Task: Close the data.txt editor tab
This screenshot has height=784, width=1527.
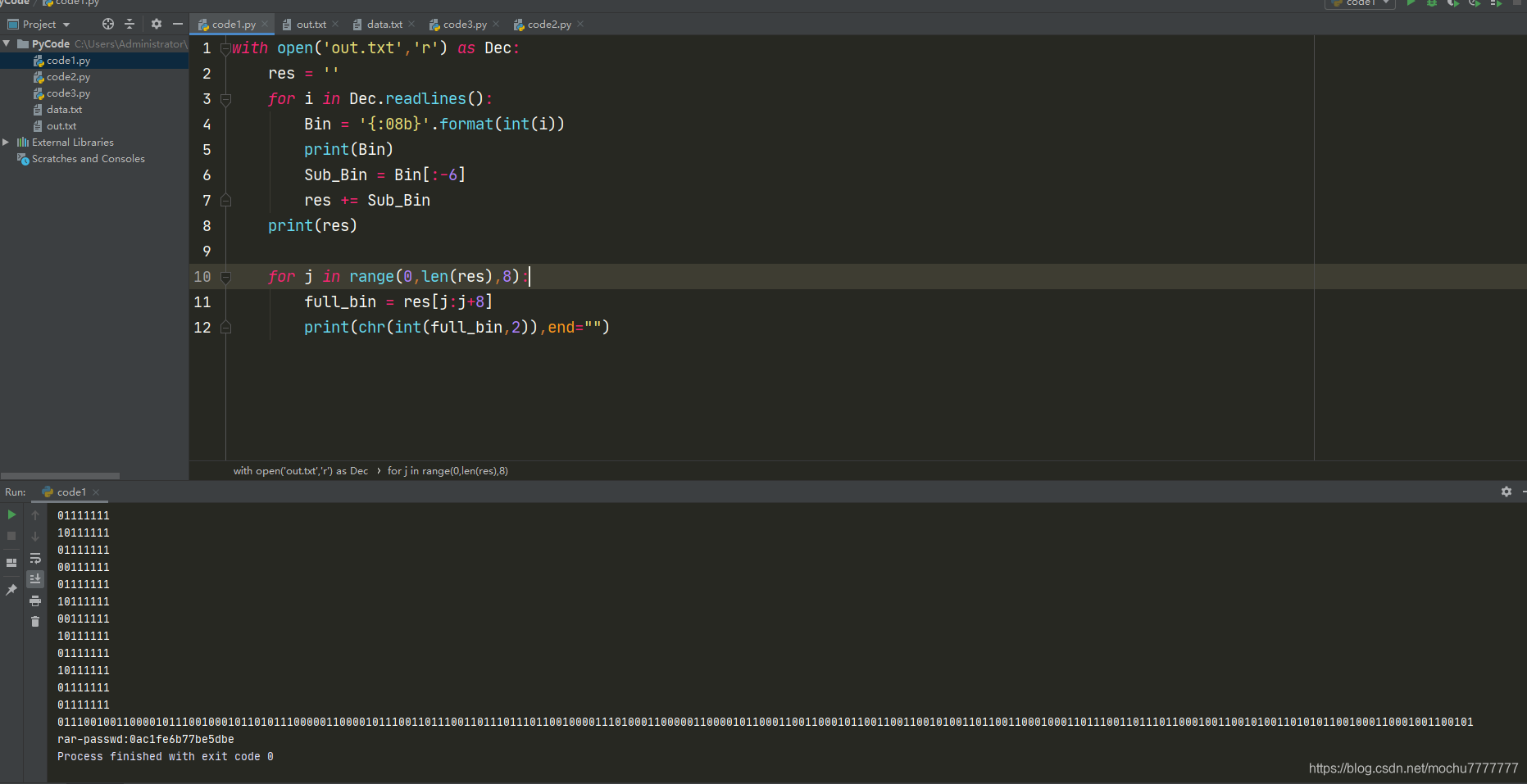Action: (x=411, y=25)
